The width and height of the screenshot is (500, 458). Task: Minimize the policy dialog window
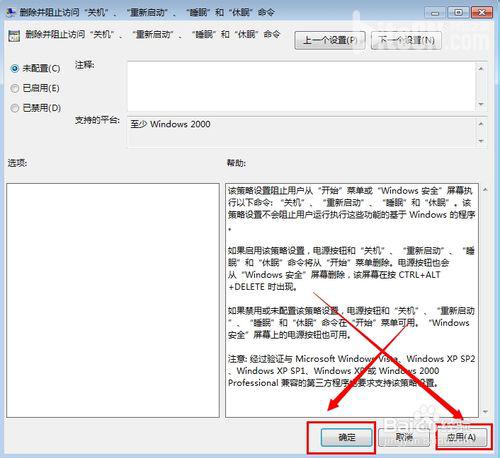pos(435,13)
